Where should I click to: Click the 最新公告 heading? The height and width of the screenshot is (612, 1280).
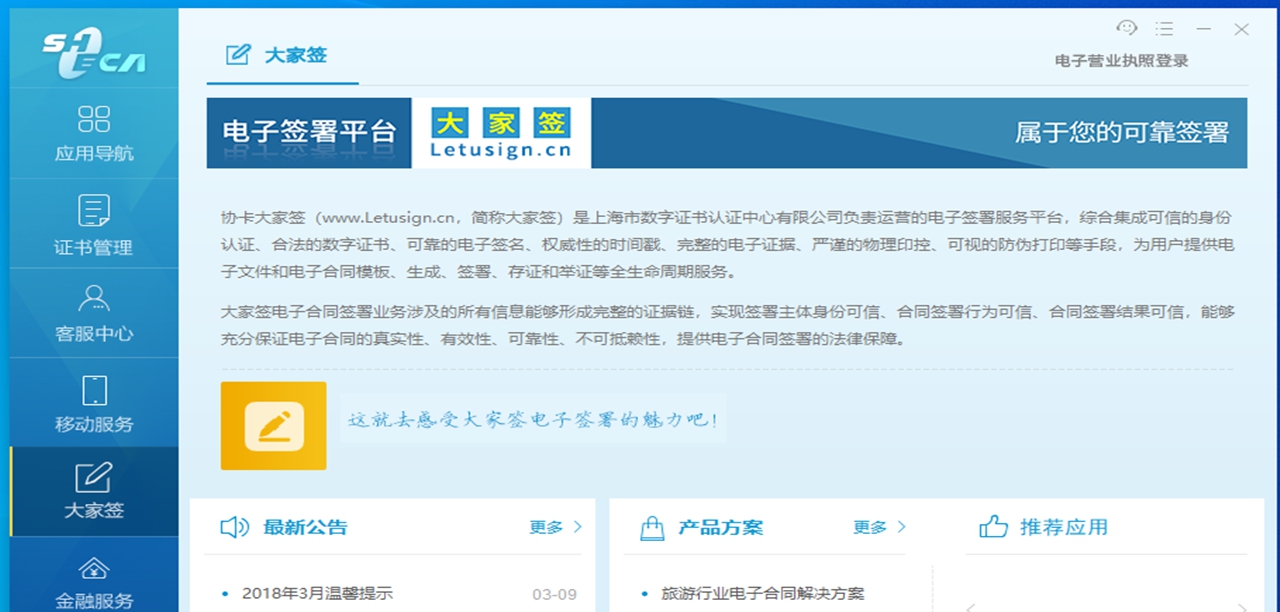pyautogui.click(x=305, y=527)
